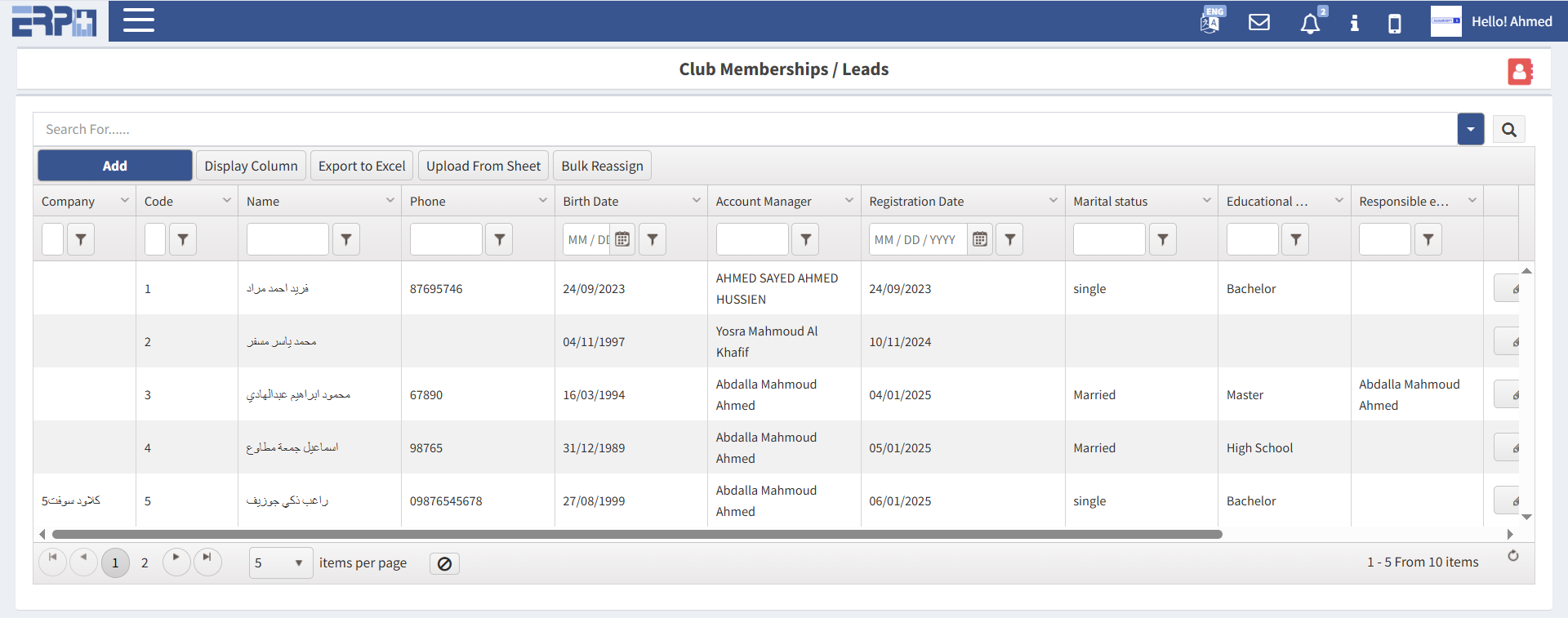Click the magnifier search button
The image size is (1568, 618).
(1508, 130)
